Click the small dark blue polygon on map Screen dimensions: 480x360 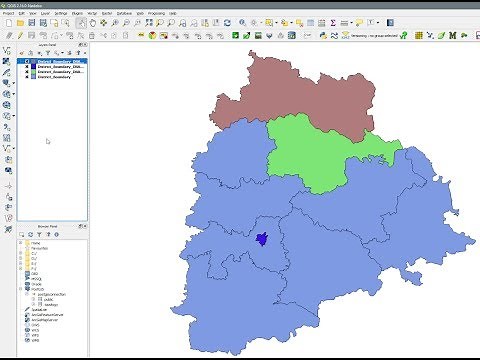(x=262, y=239)
